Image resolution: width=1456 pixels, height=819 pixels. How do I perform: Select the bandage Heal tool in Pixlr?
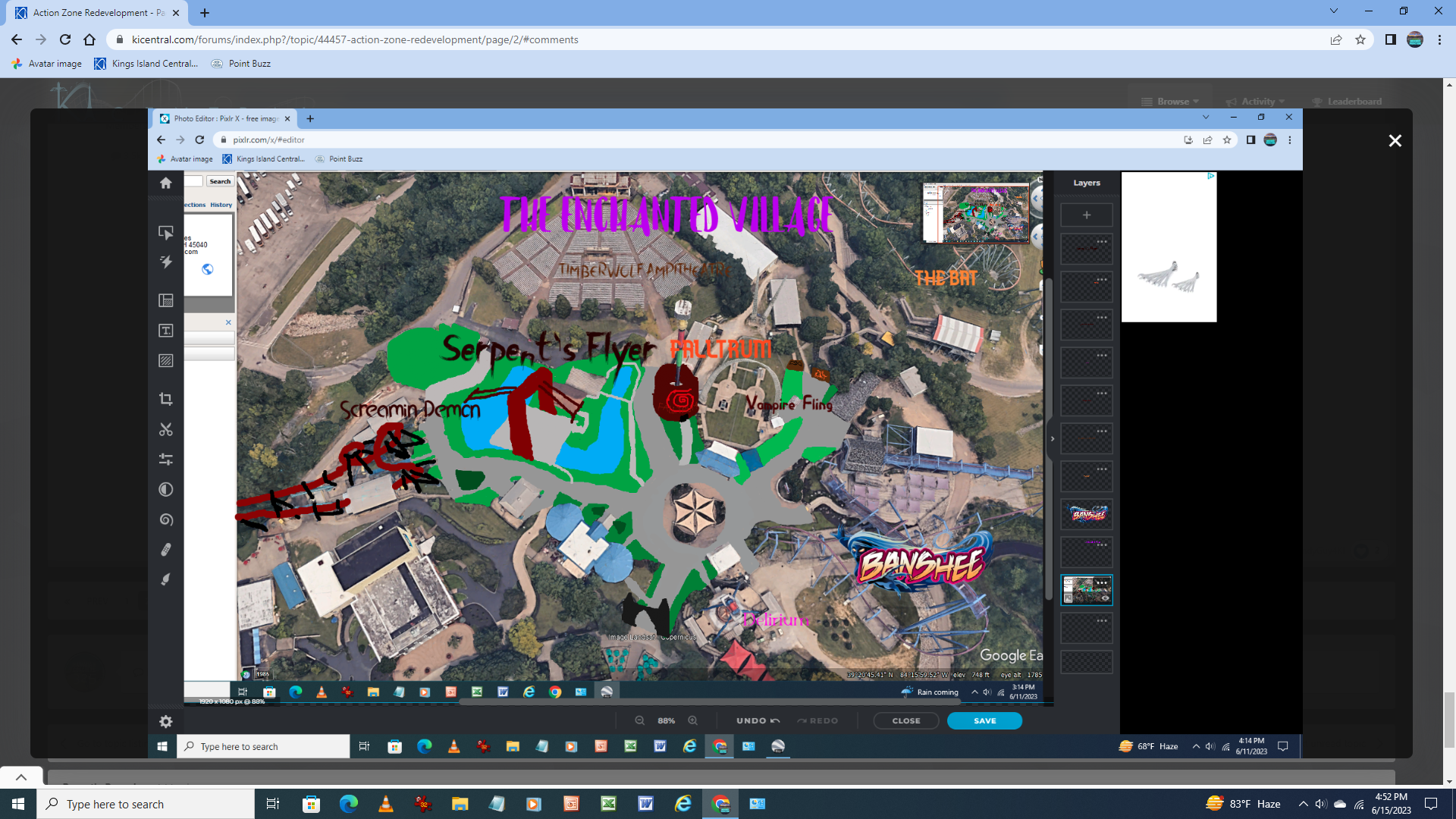click(x=166, y=549)
